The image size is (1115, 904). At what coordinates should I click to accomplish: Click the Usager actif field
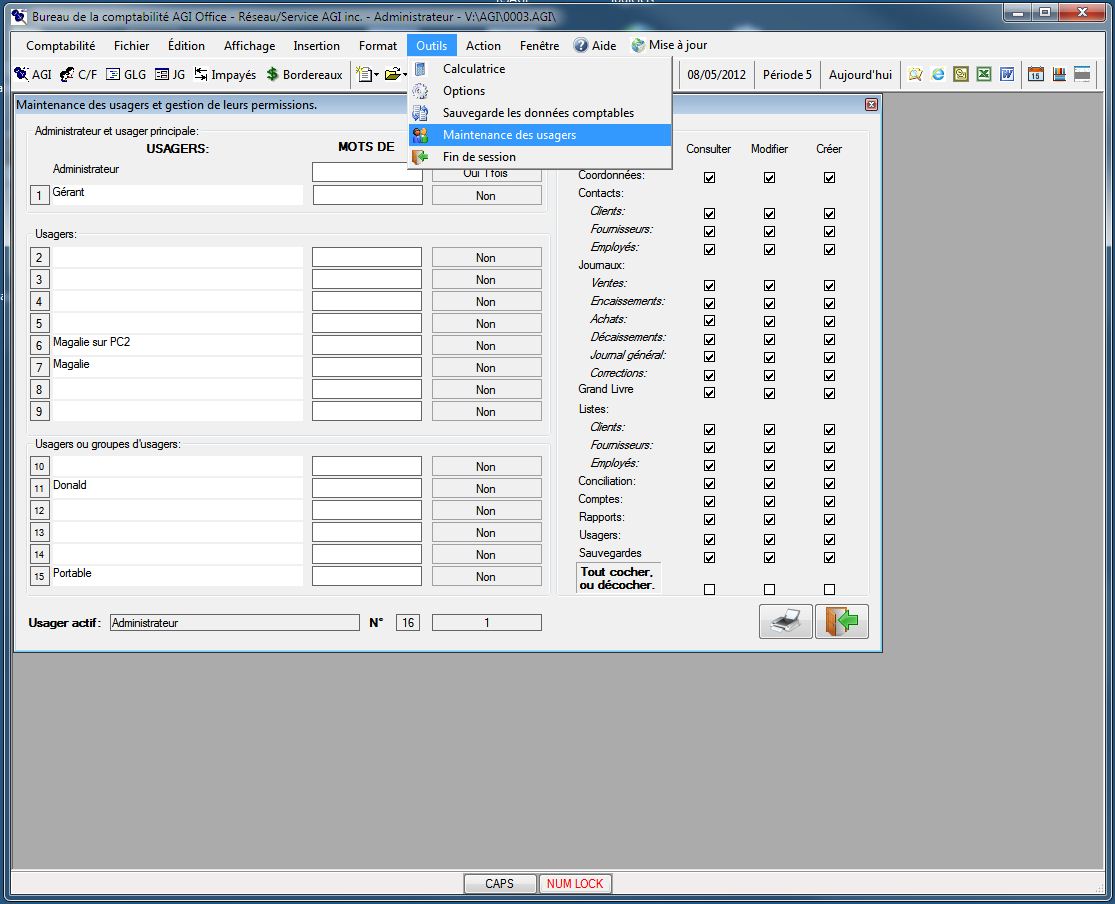(x=235, y=623)
